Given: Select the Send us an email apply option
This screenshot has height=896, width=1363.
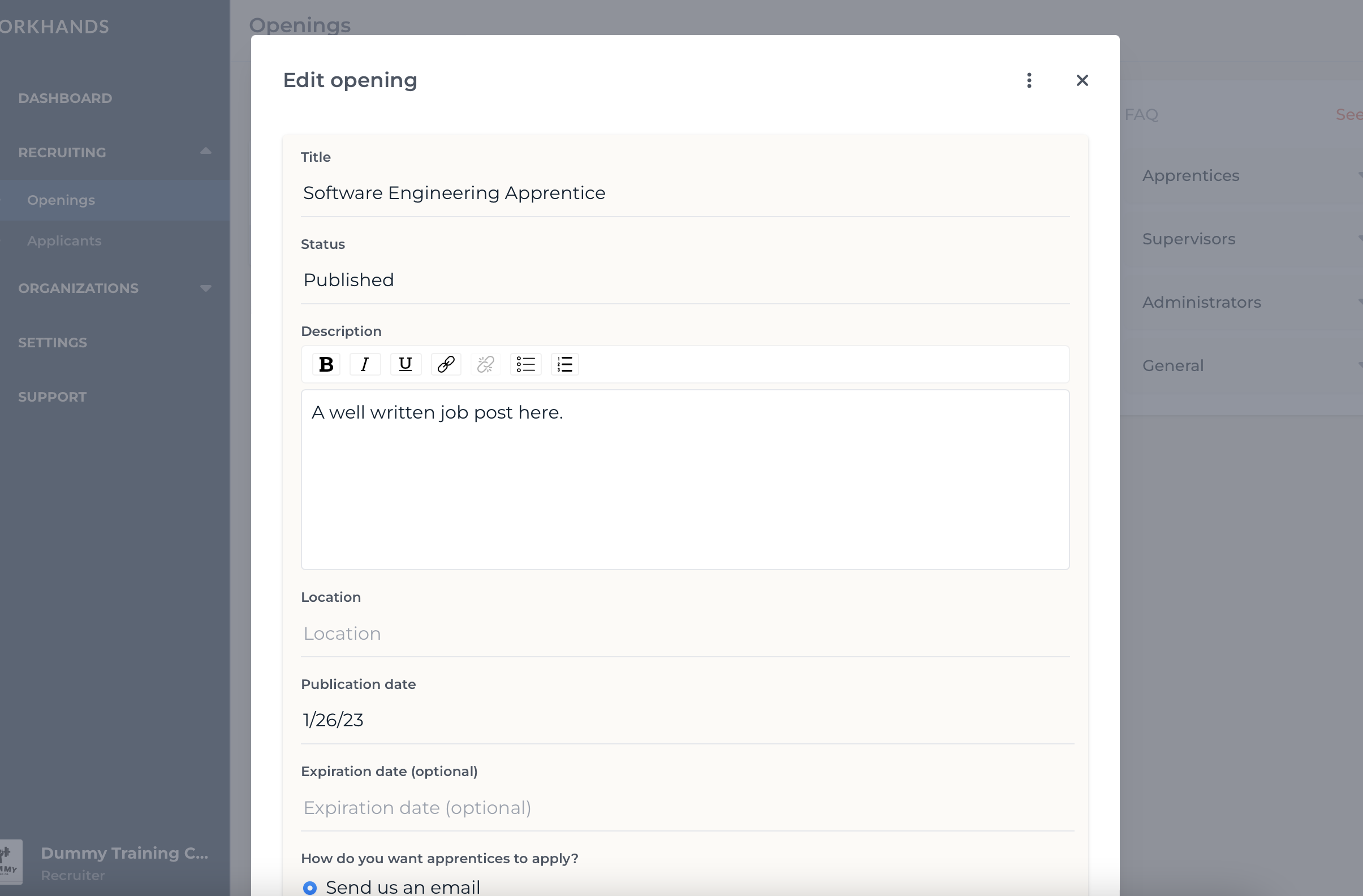Looking at the screenshot, I should click(x=310, y=886).
